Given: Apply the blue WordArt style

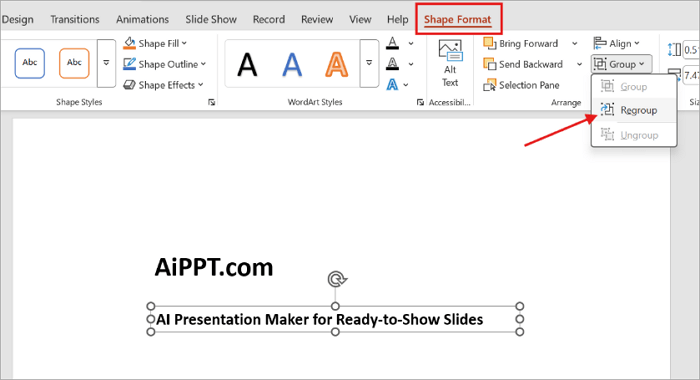Looking at the screenshot, I should coord(292,64).
